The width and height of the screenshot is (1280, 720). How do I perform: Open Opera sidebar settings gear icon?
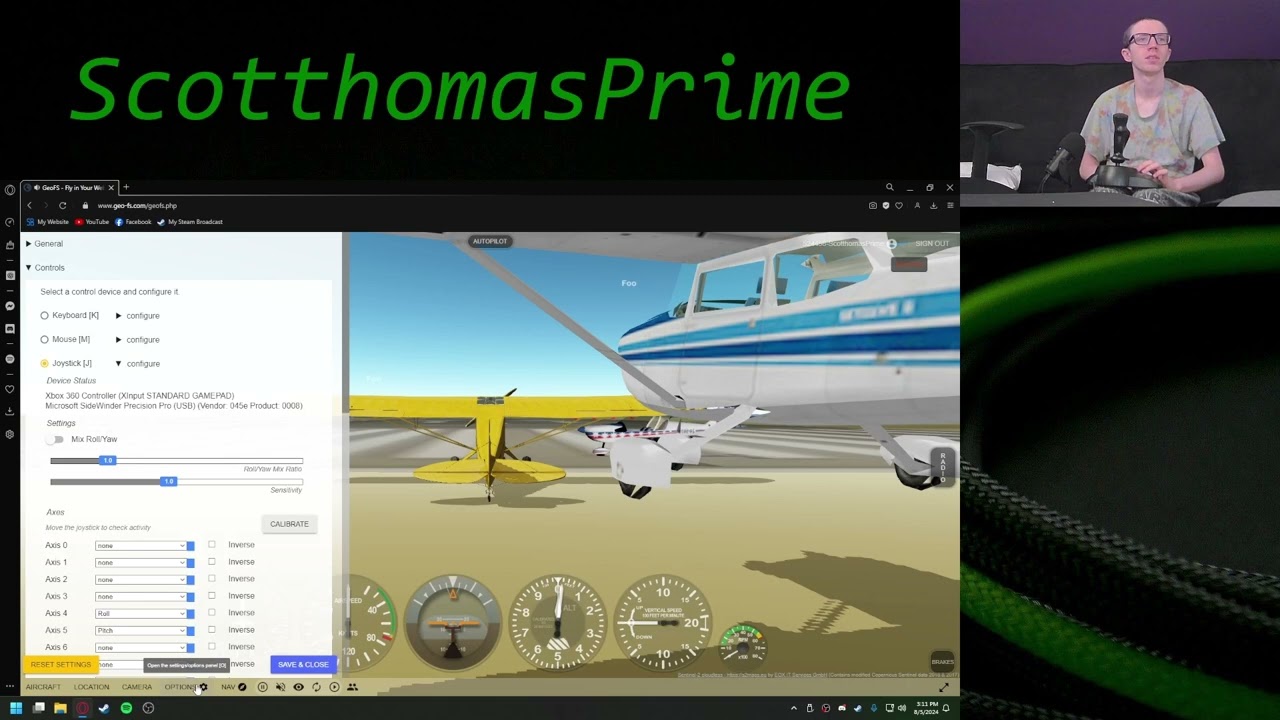coord(10,434)
